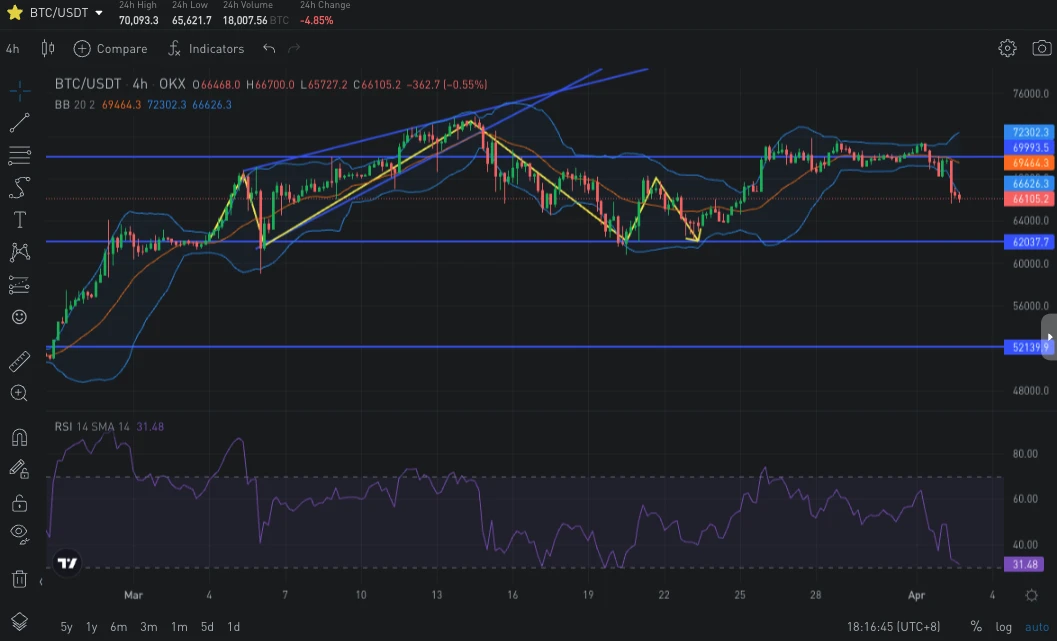Select the trend line drawing tool

pyautogui.click(x=19, y=123)
